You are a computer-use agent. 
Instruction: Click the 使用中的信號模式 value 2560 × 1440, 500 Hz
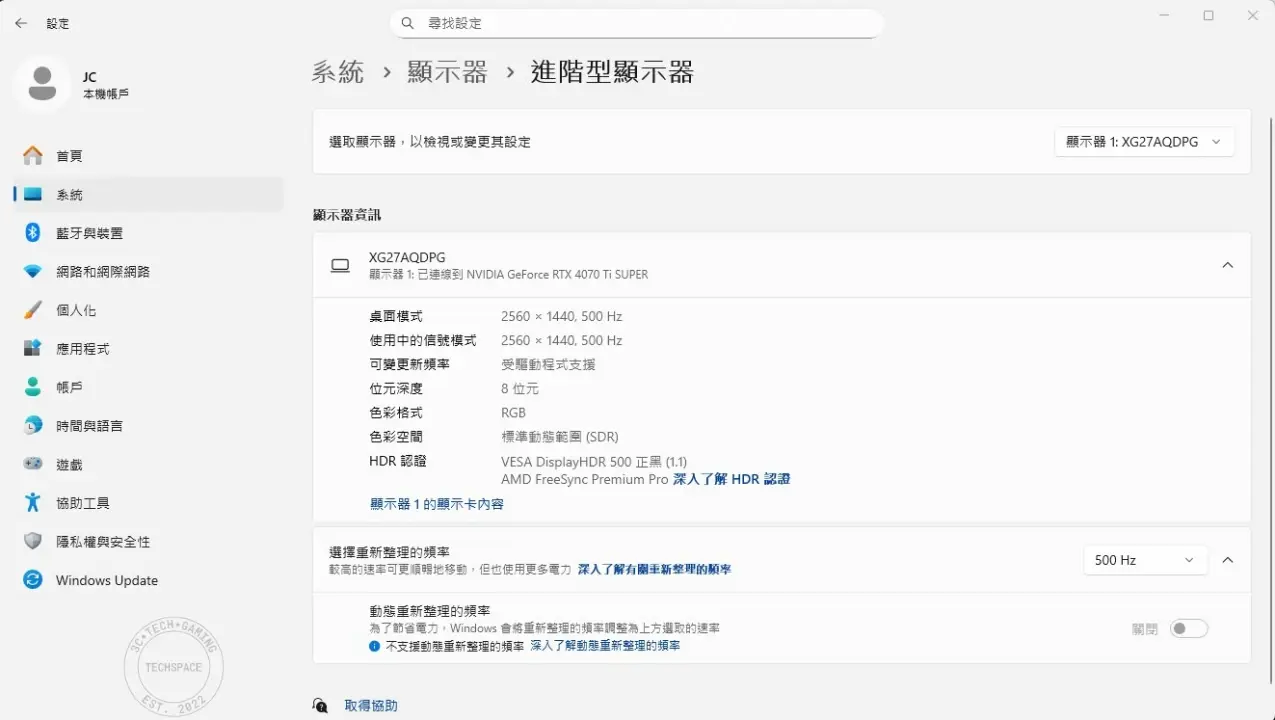click(x=561, y=341)
